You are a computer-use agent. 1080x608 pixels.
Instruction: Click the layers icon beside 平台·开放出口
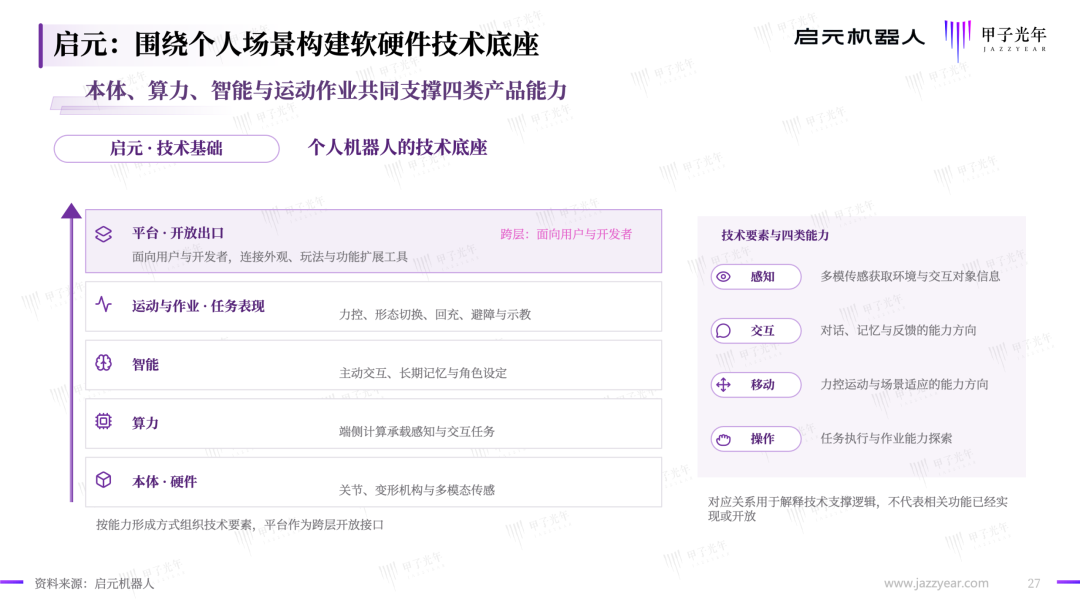(x=103, y=234)
